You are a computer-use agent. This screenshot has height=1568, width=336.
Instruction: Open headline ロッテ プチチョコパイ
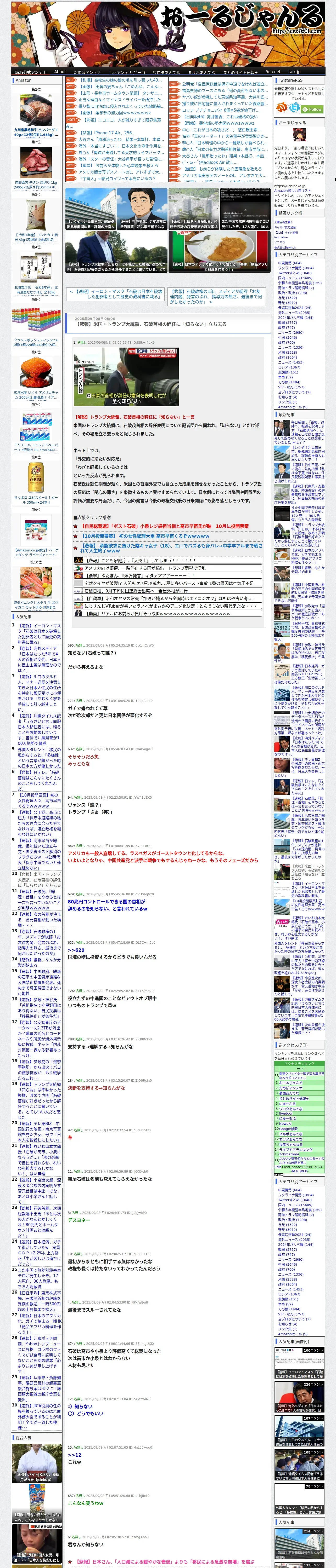[221, 110]
